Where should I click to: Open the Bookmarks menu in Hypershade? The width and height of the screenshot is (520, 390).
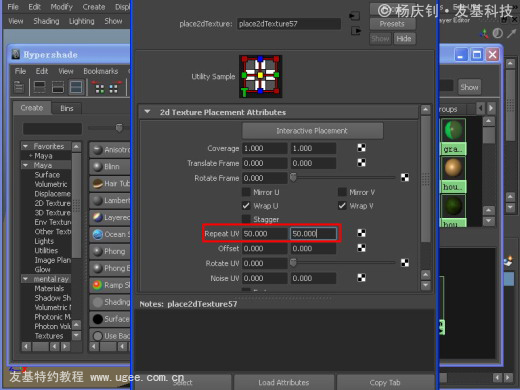pyautogui.click(x=101, y=71)
